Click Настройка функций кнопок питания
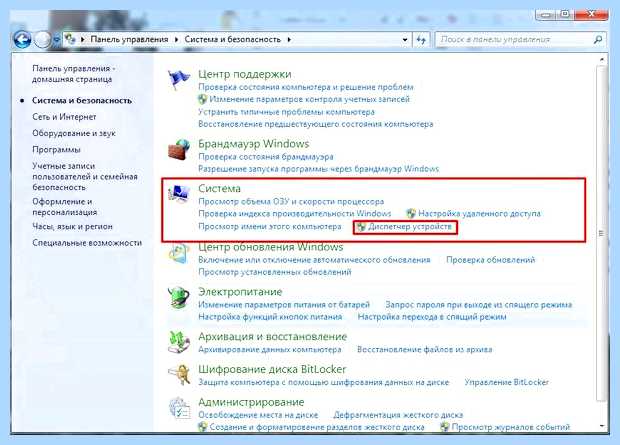This screenshot has height=445, width=620. click(270, 317)
